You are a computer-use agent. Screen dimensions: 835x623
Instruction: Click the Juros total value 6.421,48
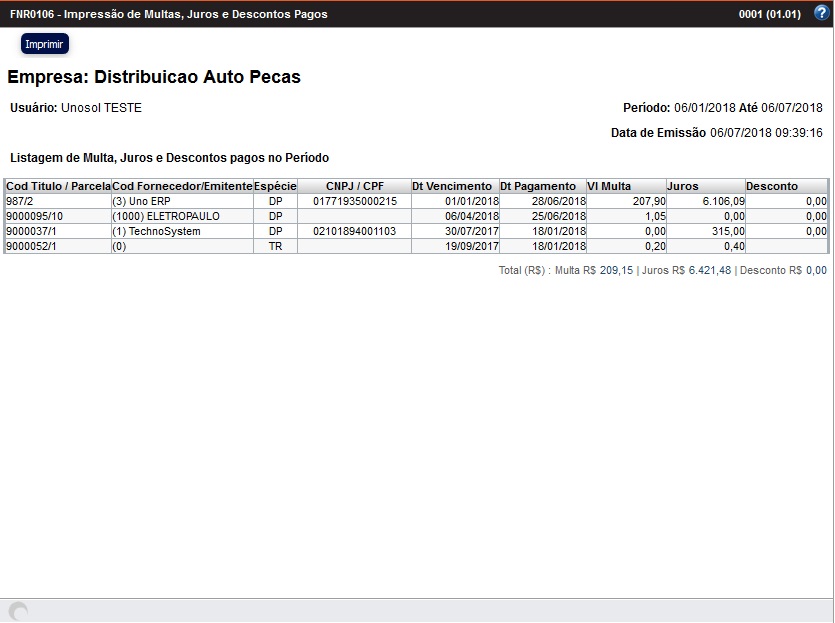pos(709,270)
